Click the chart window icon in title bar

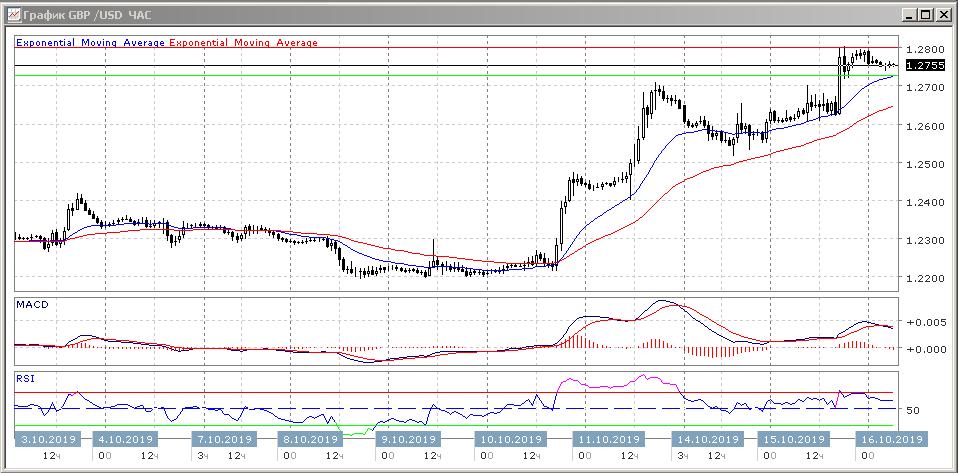[x=14, y=16]
